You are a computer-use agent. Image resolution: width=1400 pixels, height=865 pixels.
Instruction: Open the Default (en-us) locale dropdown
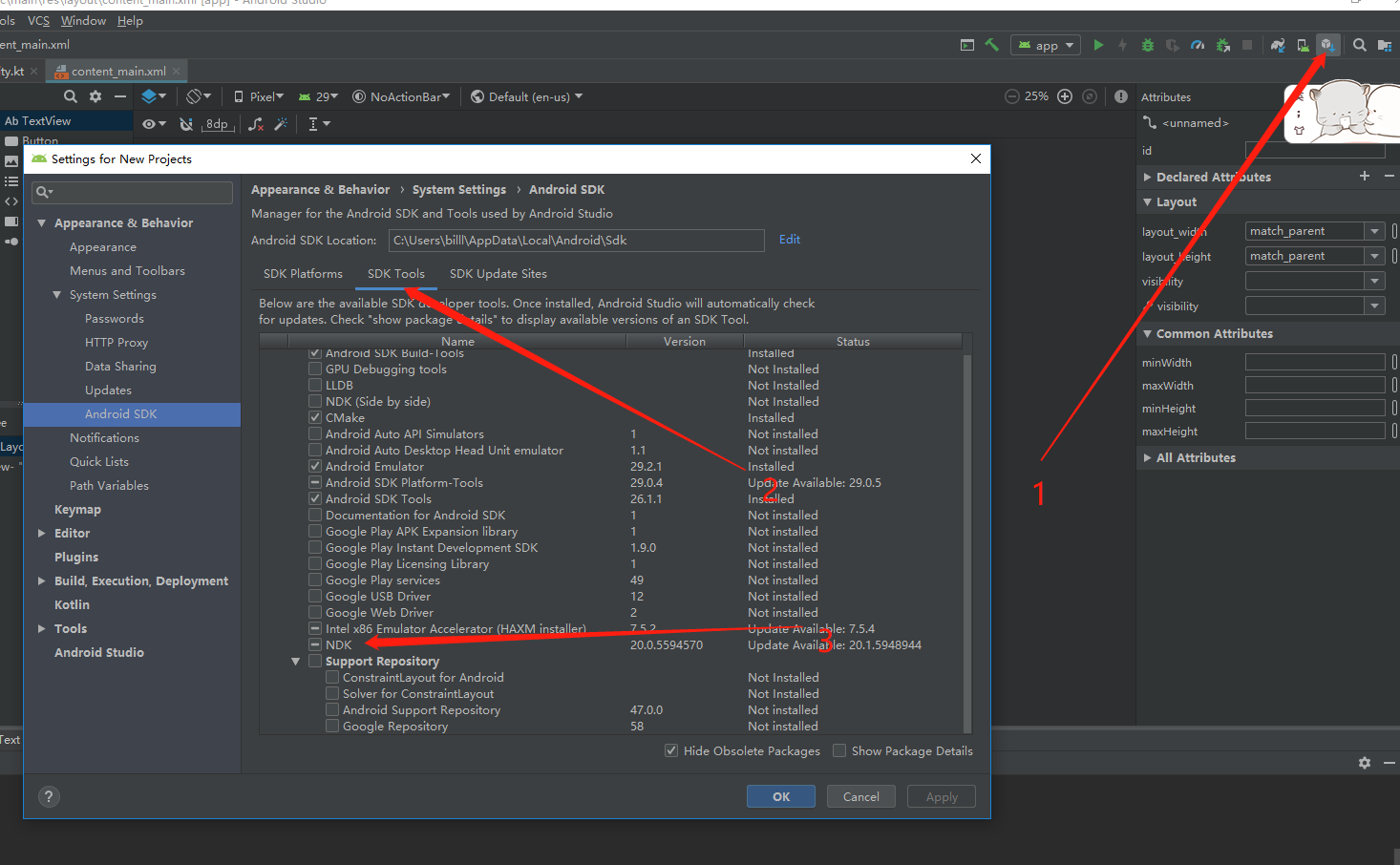(526, 96)
